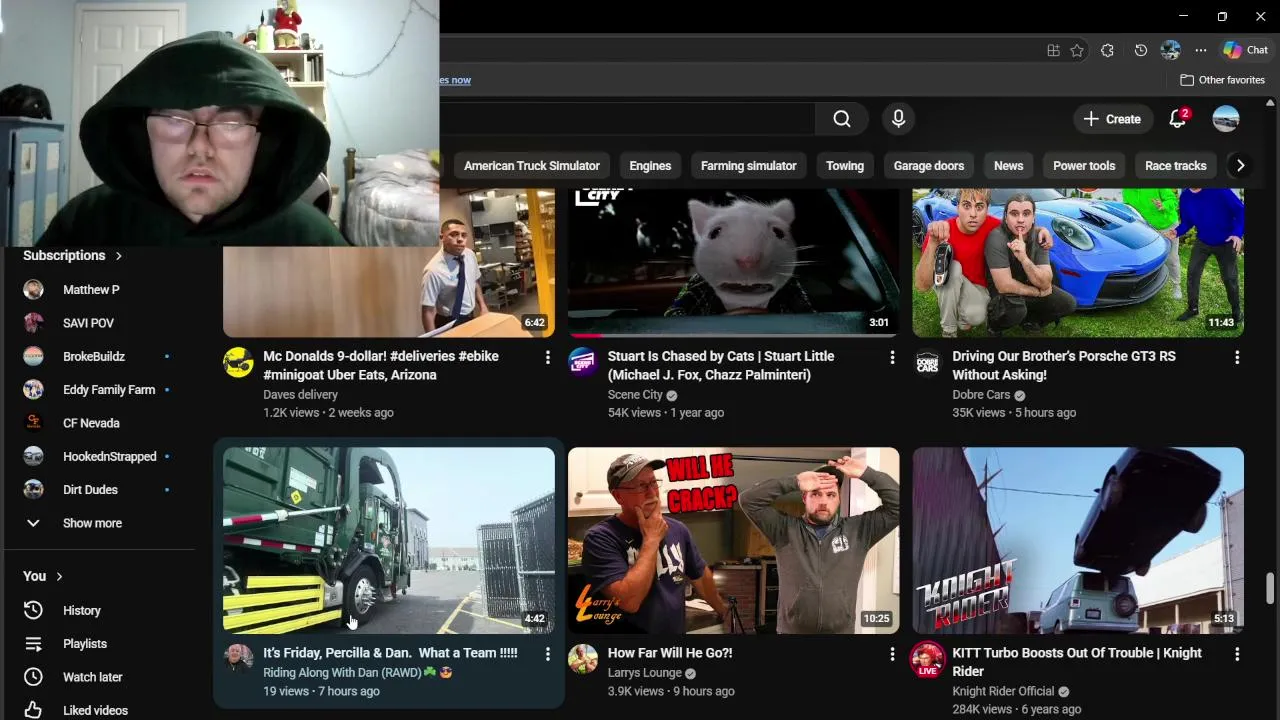
Task: Select Towing filter chip
Action: click(845, 166)
